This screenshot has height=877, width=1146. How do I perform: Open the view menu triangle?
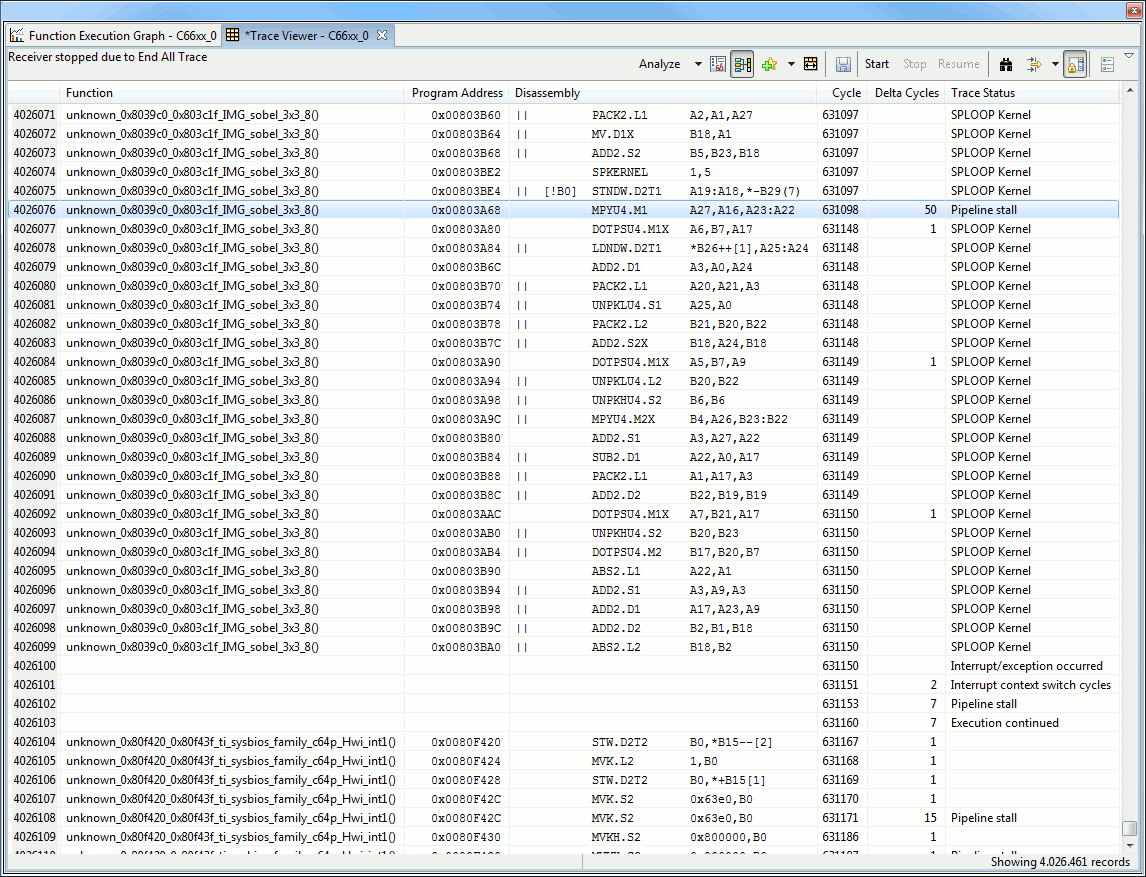pyautogui.click(x=1129, y=56)
